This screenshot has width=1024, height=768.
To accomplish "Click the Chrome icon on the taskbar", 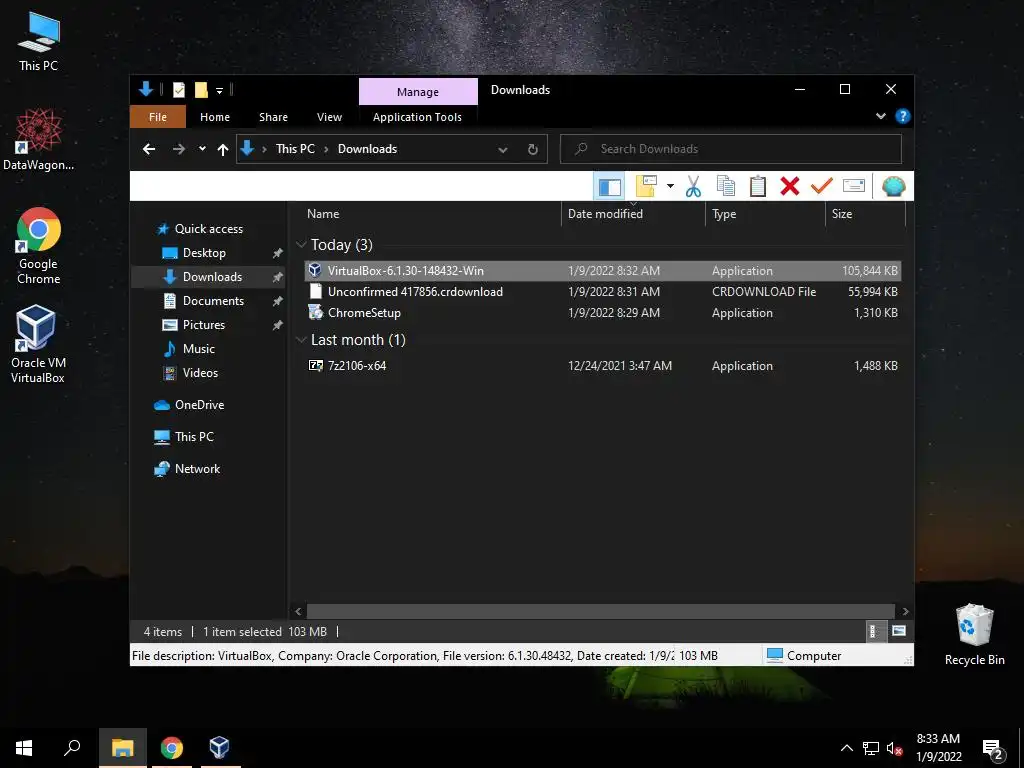I will (x=172, y=748).
